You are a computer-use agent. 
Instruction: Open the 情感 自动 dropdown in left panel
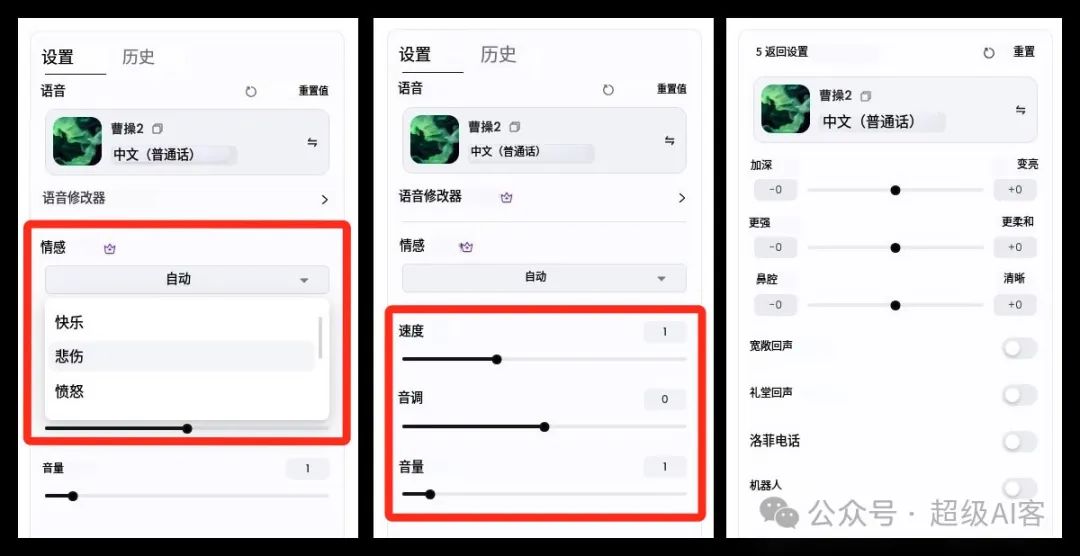tap(187, 280)
